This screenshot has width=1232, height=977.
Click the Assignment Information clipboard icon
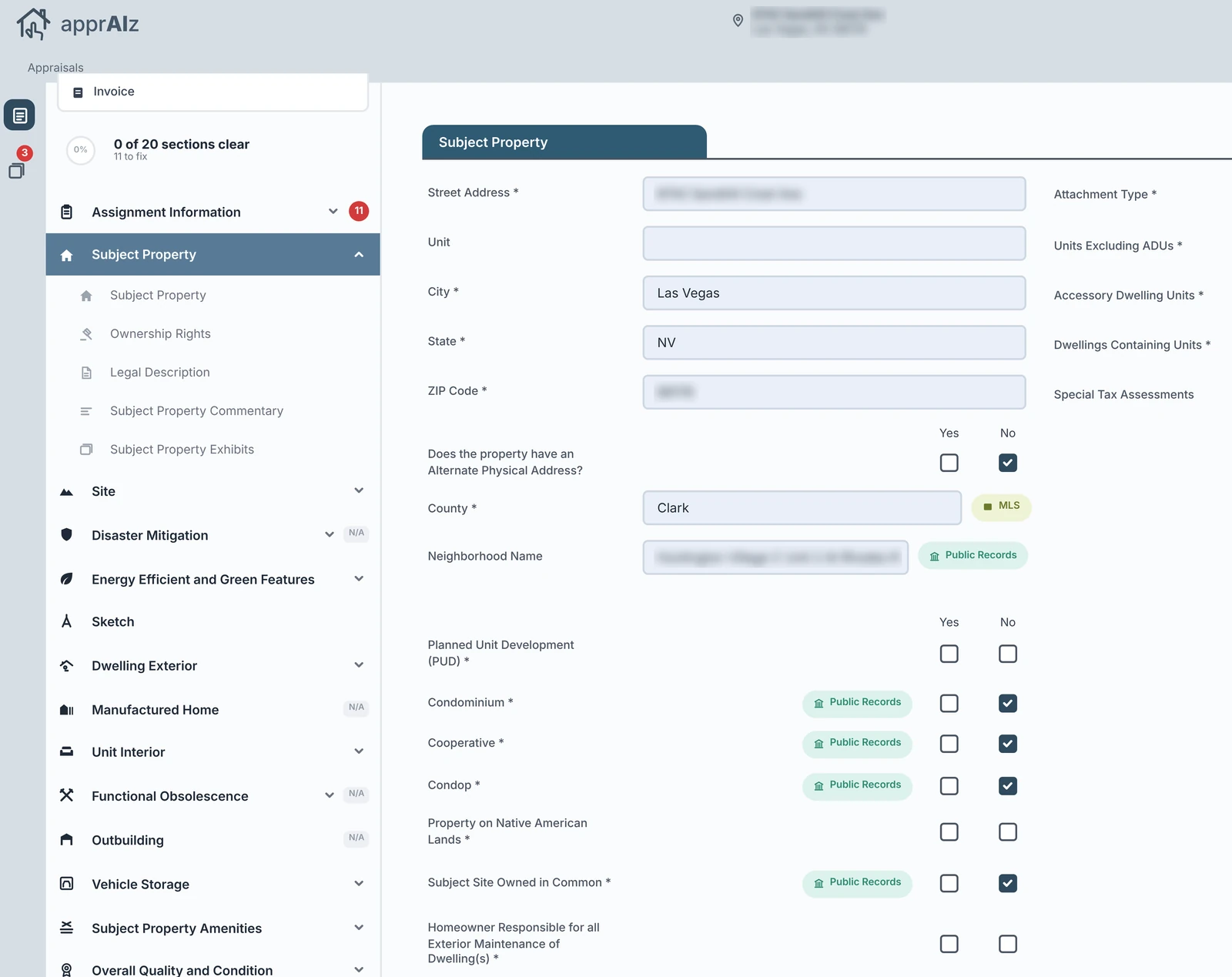(67, 212)
